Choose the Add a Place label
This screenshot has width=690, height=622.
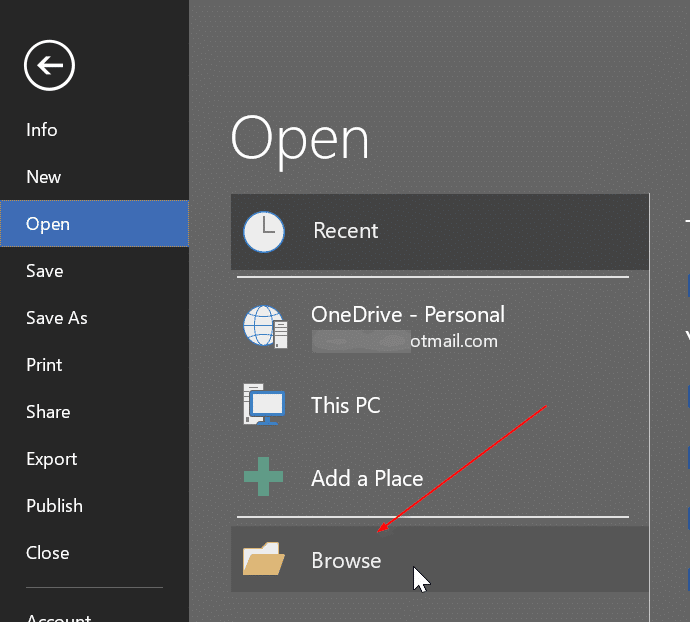[x=367, y=478]
